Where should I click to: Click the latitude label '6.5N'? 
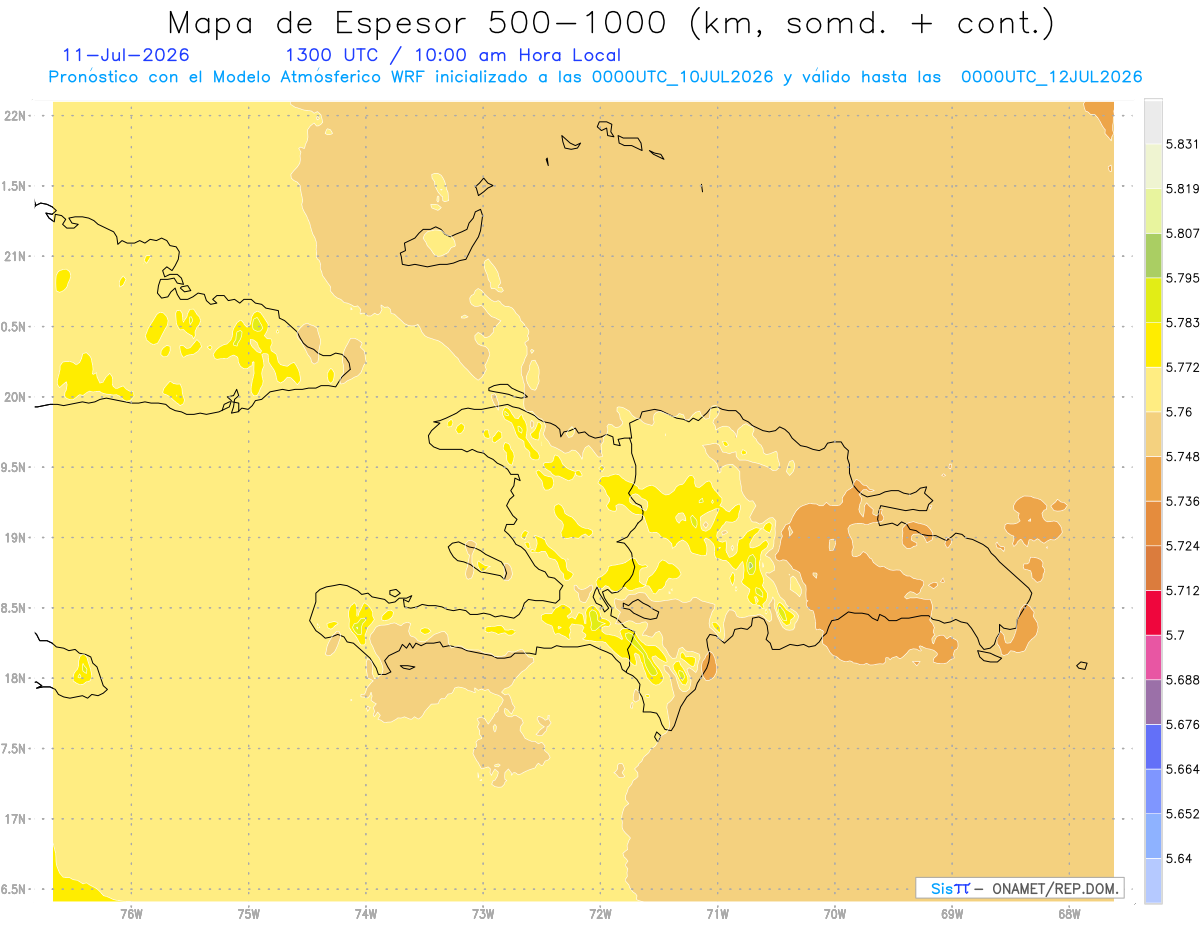[14, 890]
